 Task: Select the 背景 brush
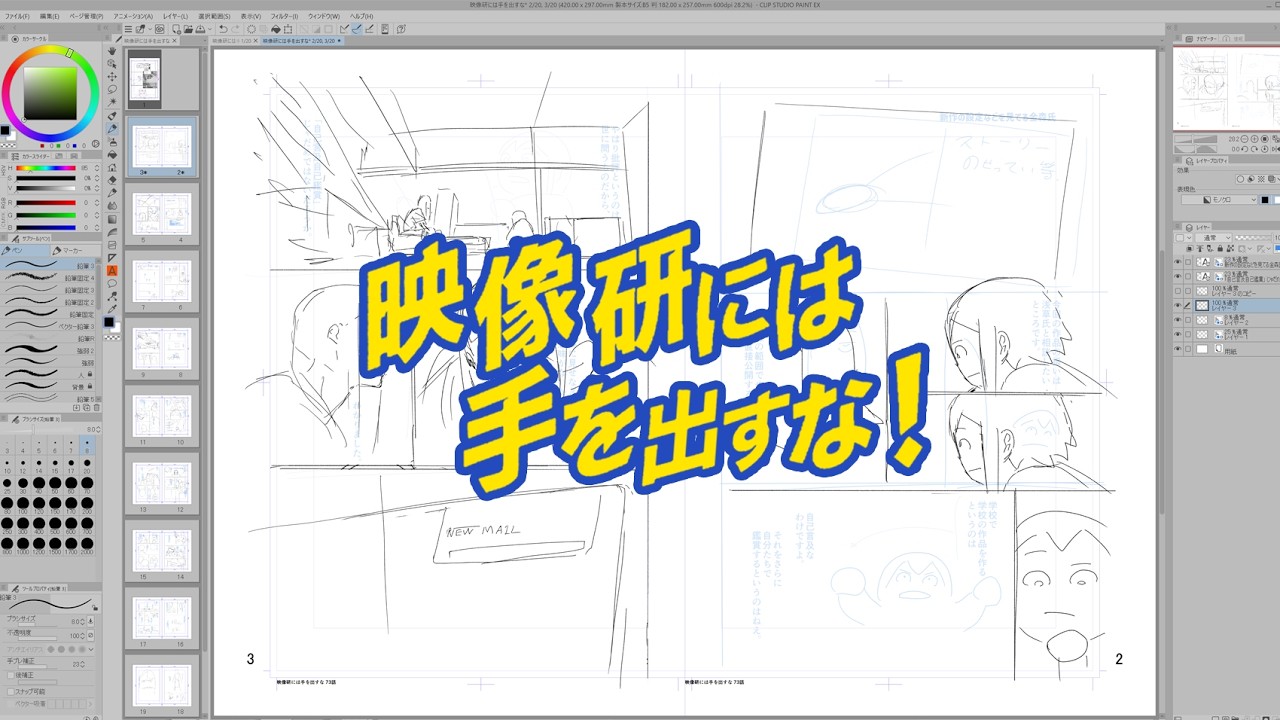[50, 387]
